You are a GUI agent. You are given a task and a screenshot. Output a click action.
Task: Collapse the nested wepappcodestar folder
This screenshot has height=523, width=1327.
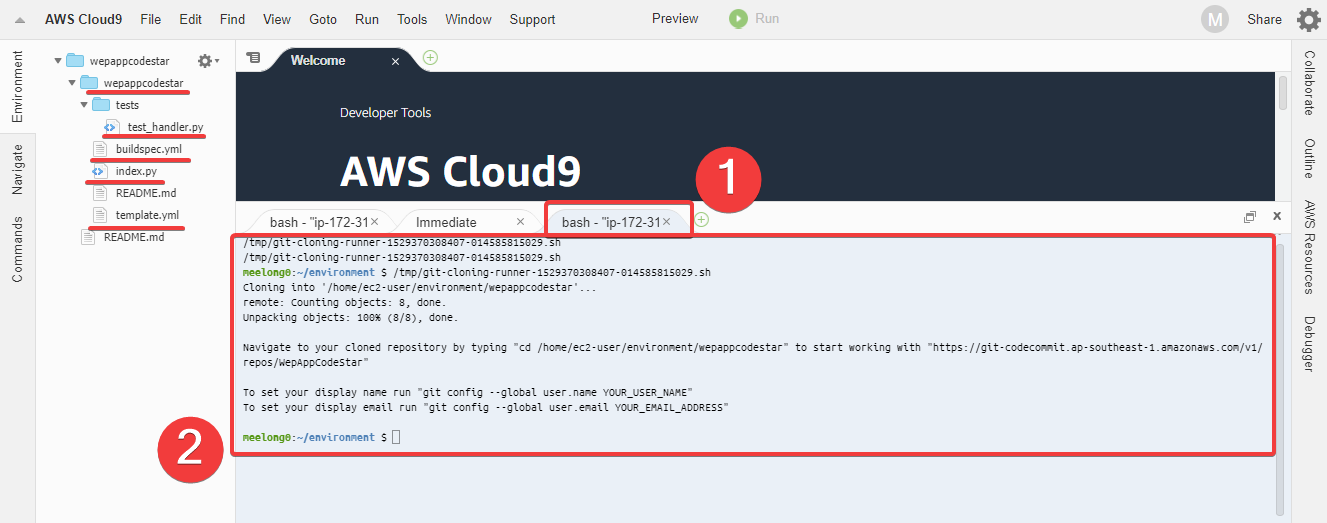click(72, 83)
